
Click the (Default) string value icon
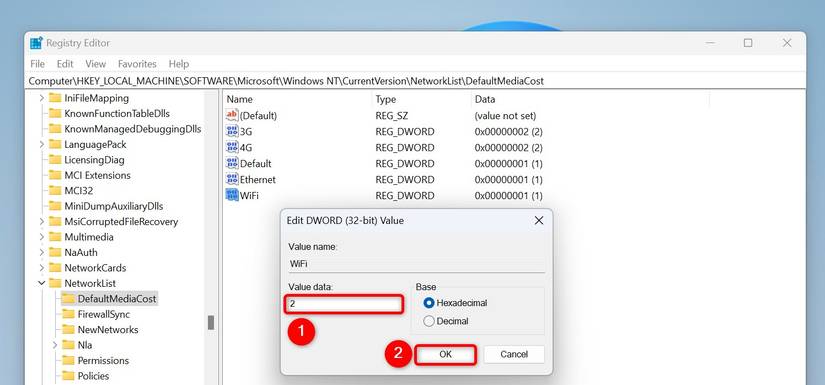(232, 115)
